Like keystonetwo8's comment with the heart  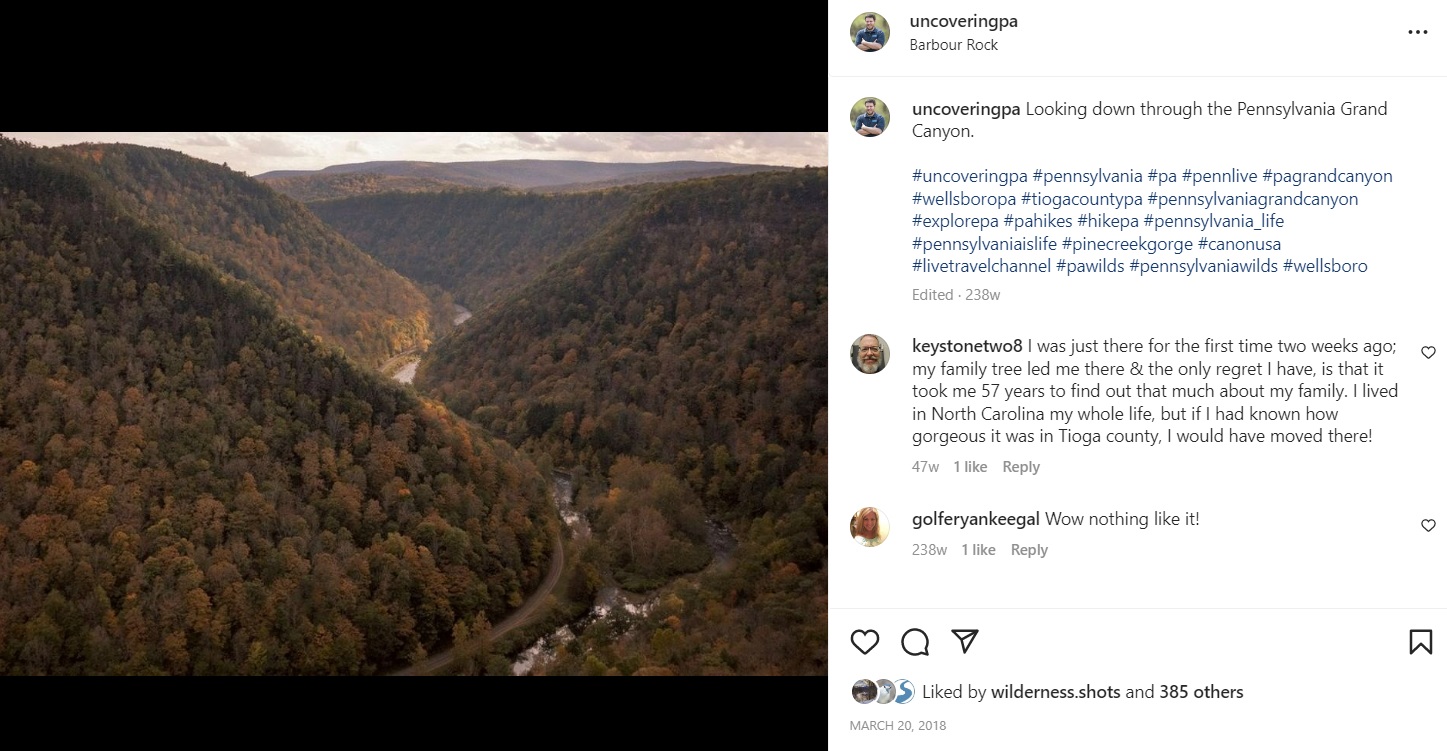1428,352
